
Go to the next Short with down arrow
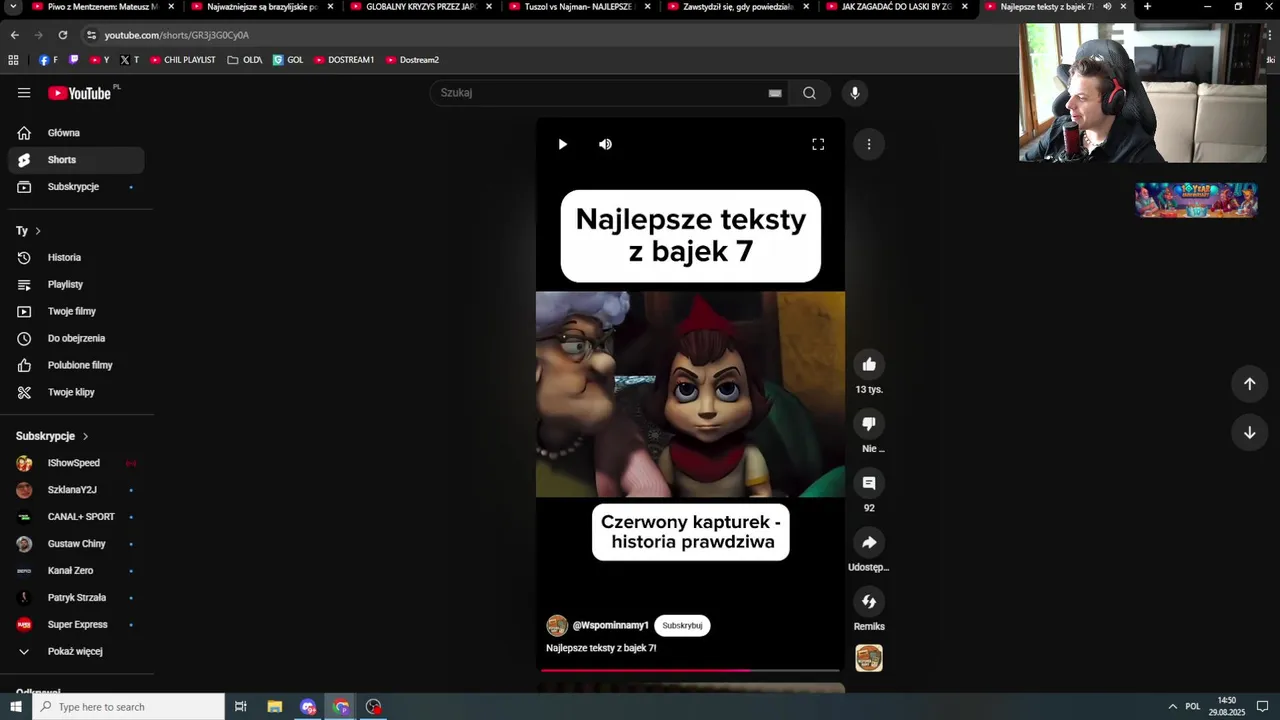[x=1249, y=433]
